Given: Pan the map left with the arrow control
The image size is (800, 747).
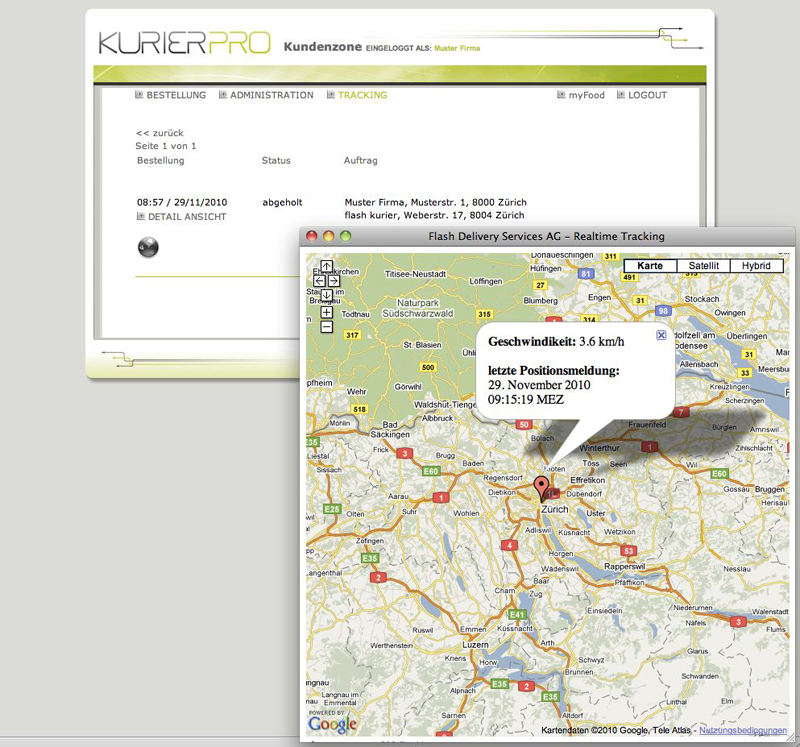Looking at the screenshot, I should point(319,281).
